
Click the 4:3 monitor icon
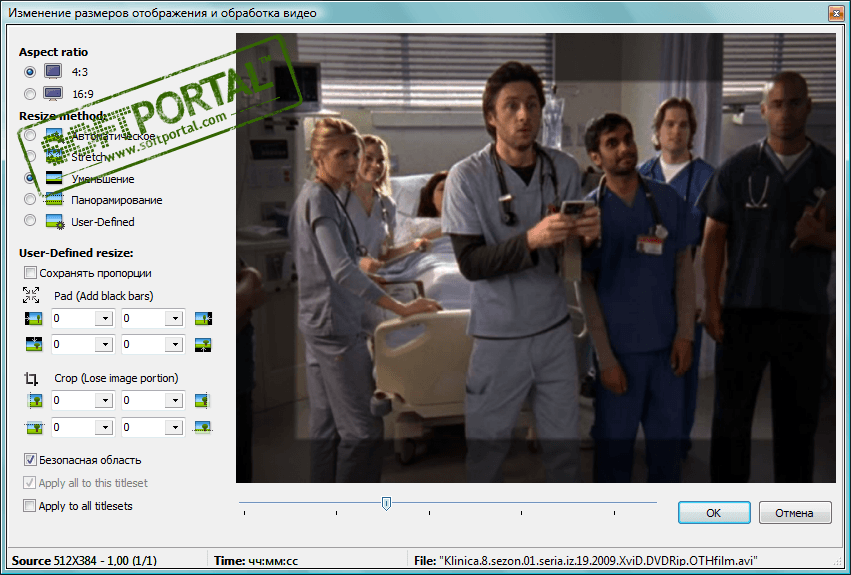coord(53,71)
